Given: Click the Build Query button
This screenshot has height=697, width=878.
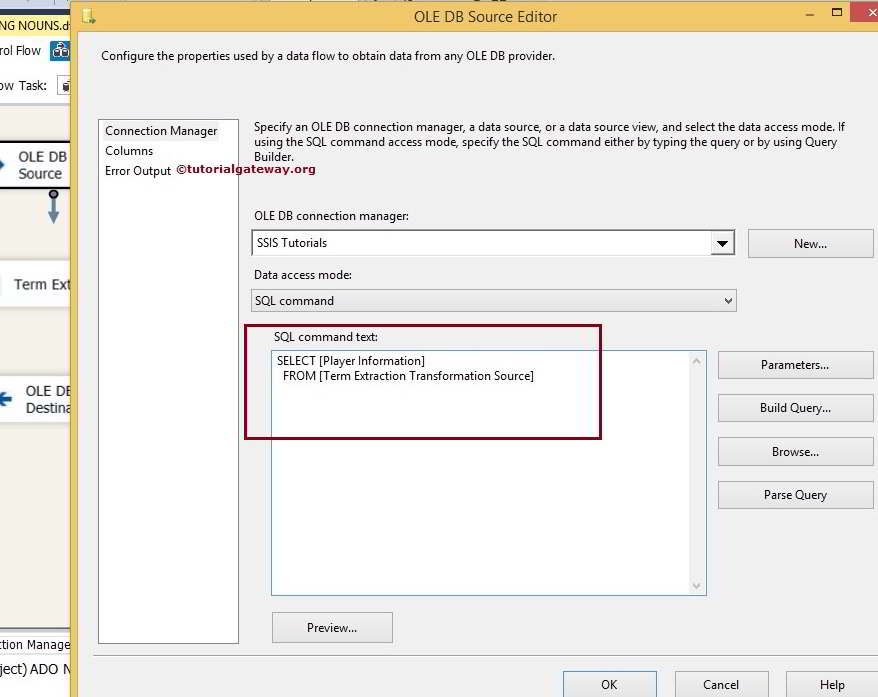Looking at the screenshot, I should [795, 408].
